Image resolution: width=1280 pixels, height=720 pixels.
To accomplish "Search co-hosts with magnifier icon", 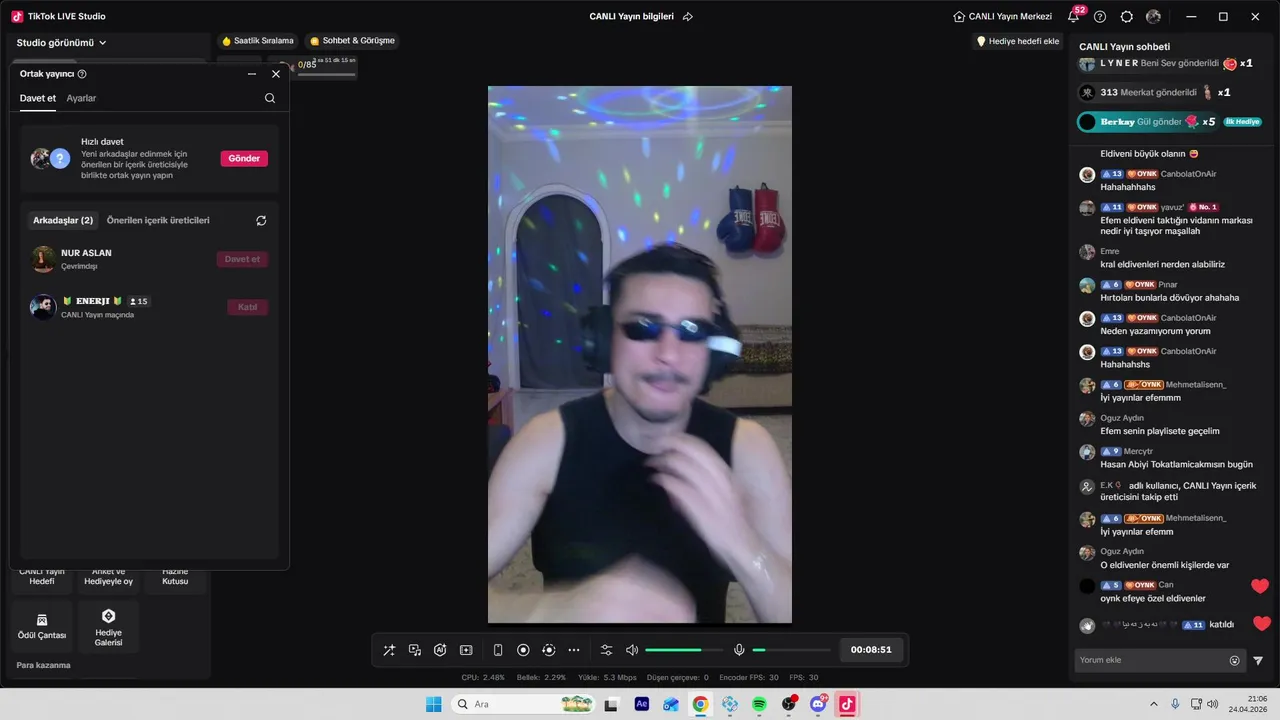I will click(270, 98).
